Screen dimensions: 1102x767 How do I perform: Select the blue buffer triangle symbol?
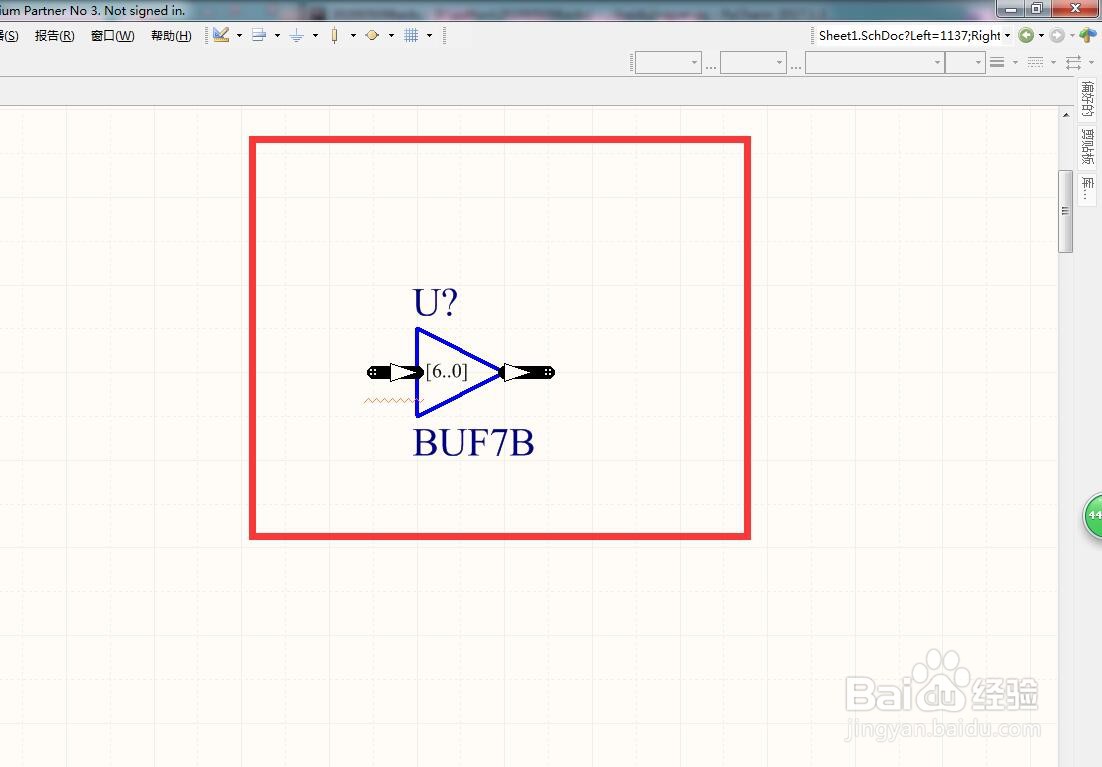(x=458, y=372)
